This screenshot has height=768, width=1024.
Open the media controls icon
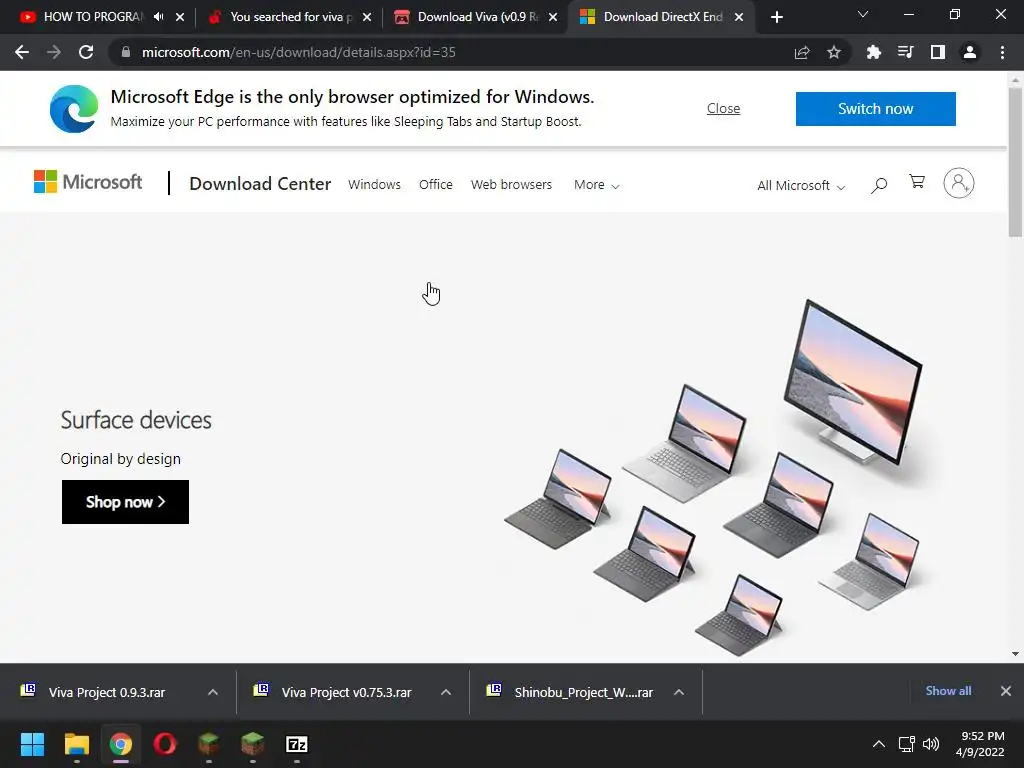[906, 52]
